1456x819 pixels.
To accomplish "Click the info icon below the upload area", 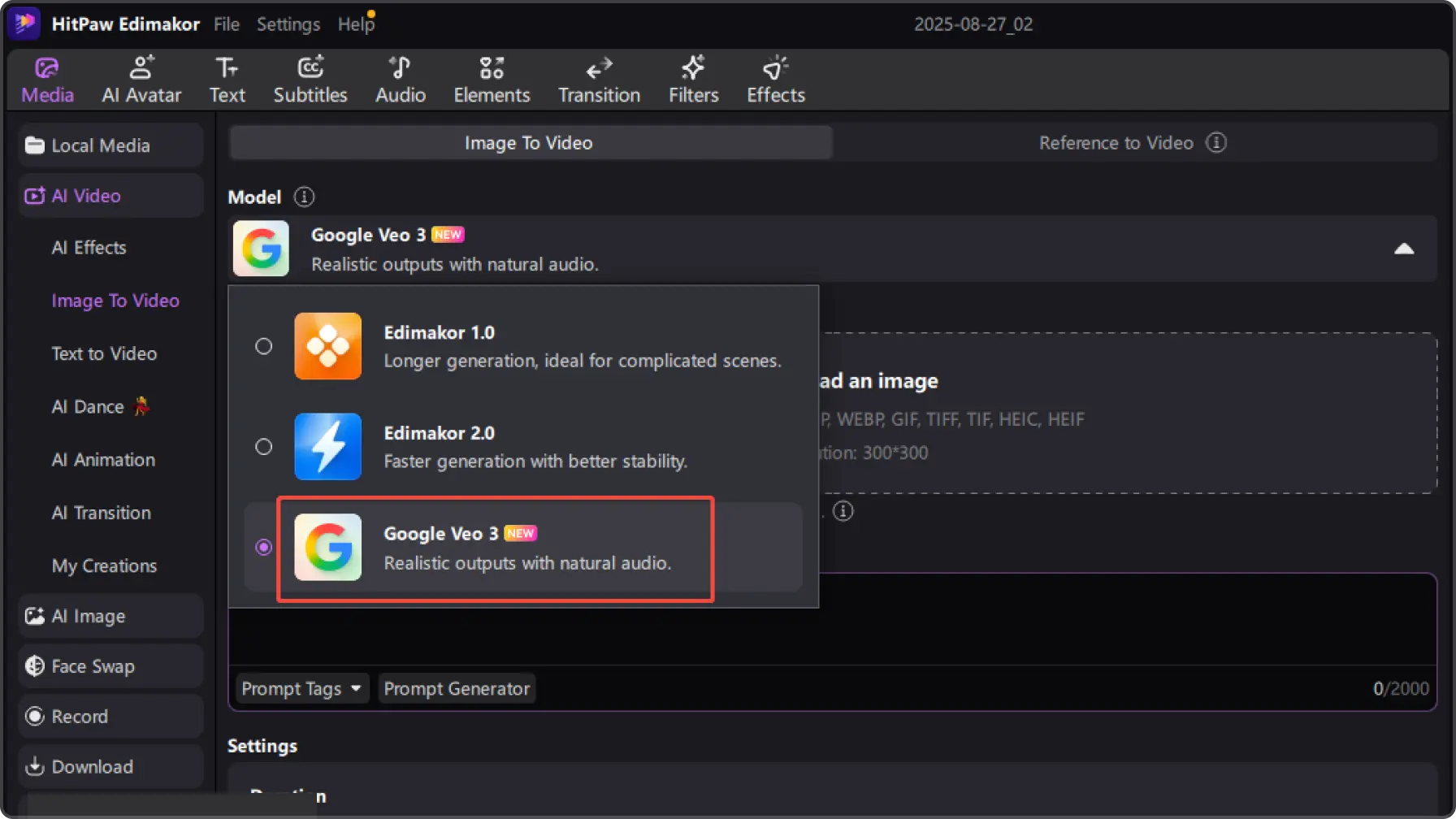I will (843, 511).
